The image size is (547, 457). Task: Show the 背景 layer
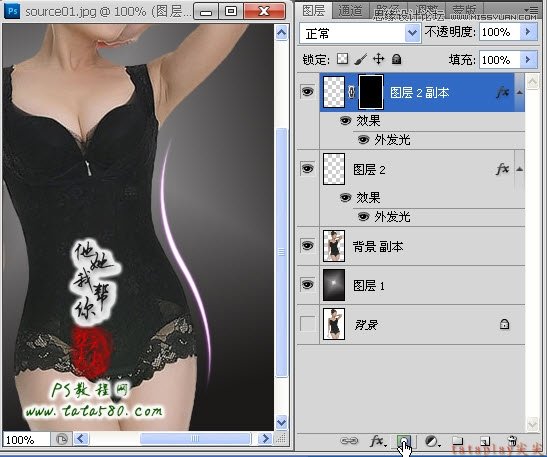pyautogui.click(x=307, y=324)
